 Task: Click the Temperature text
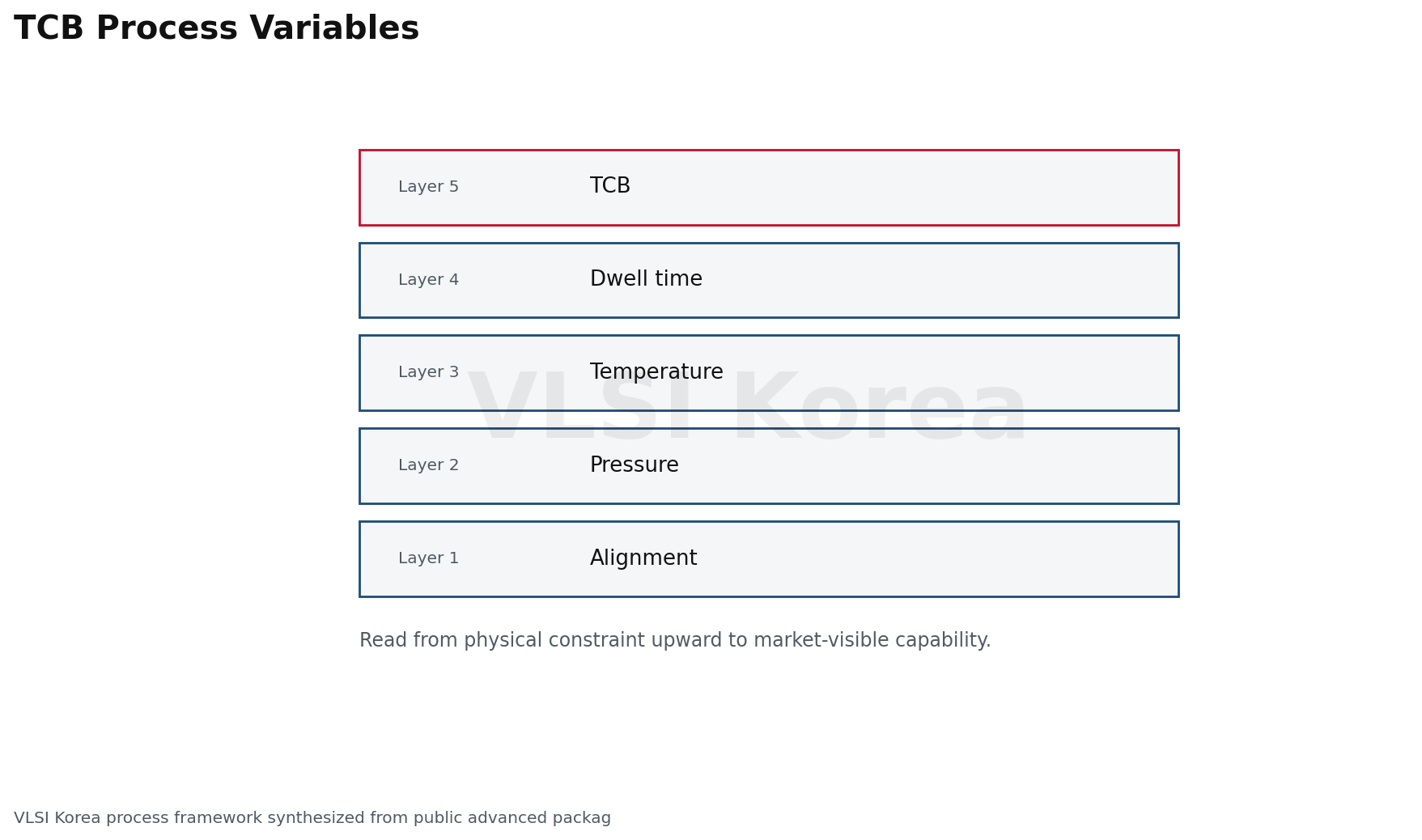656,372
